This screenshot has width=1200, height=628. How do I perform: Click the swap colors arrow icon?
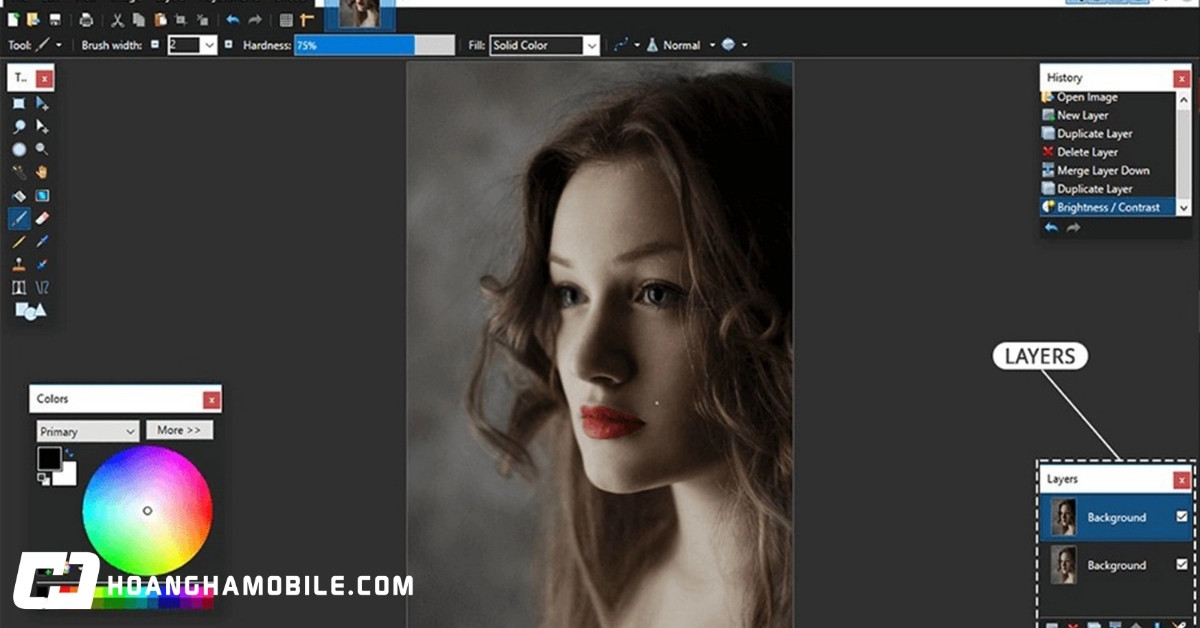(x=68, y=454)
